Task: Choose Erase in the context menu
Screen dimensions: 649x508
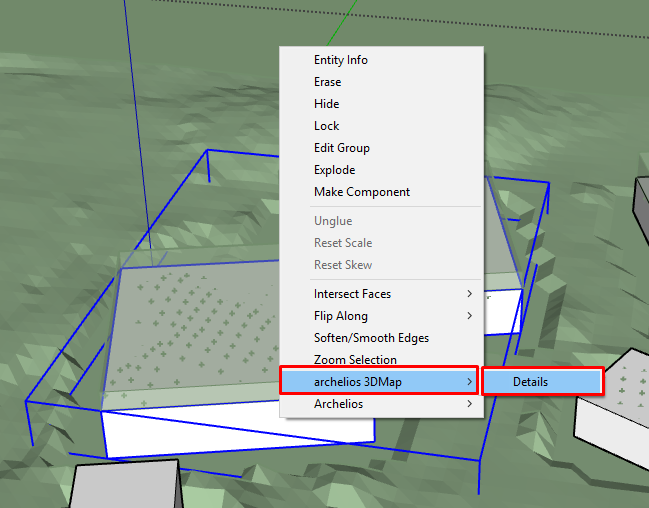Action: tap(381, 82)
